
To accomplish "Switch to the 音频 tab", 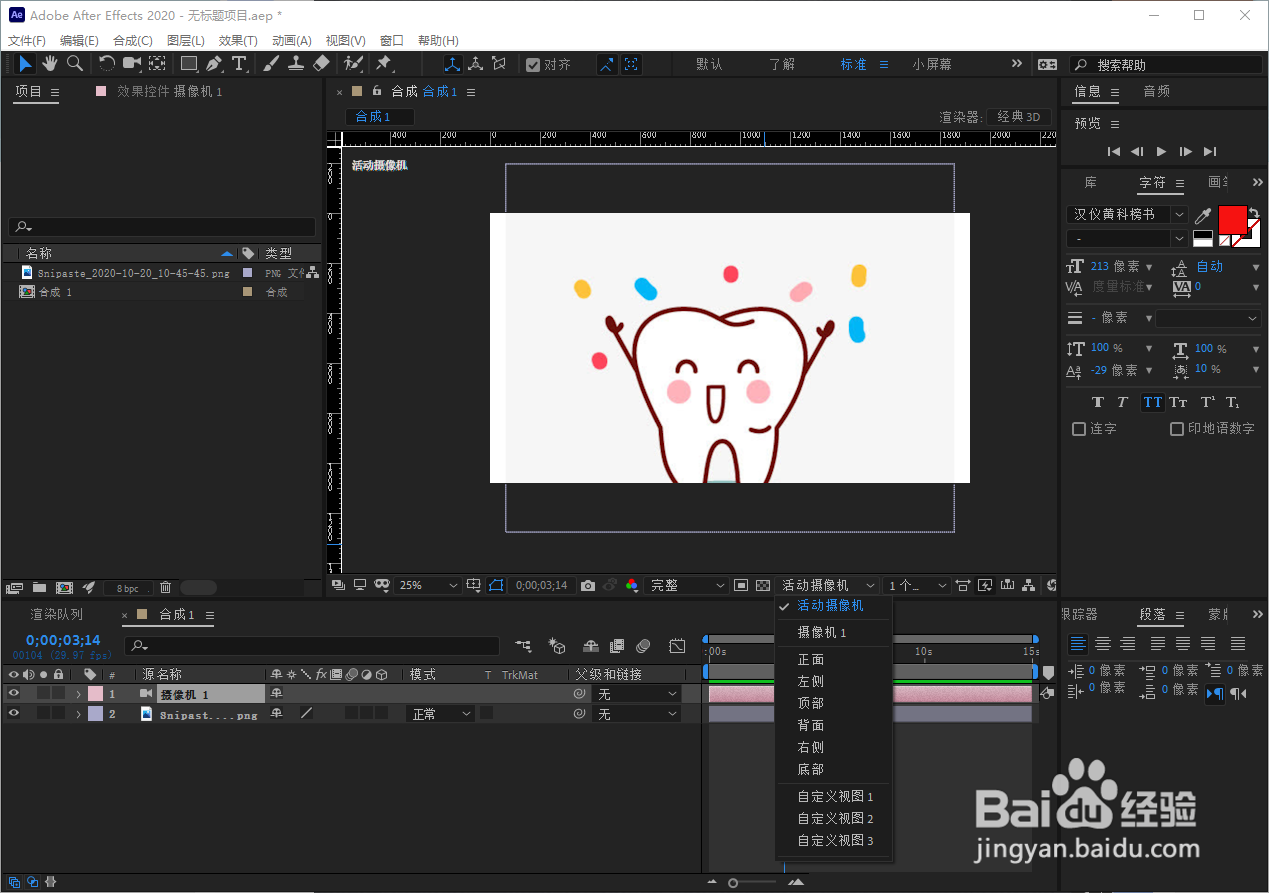I will (x=1157, y=91).
